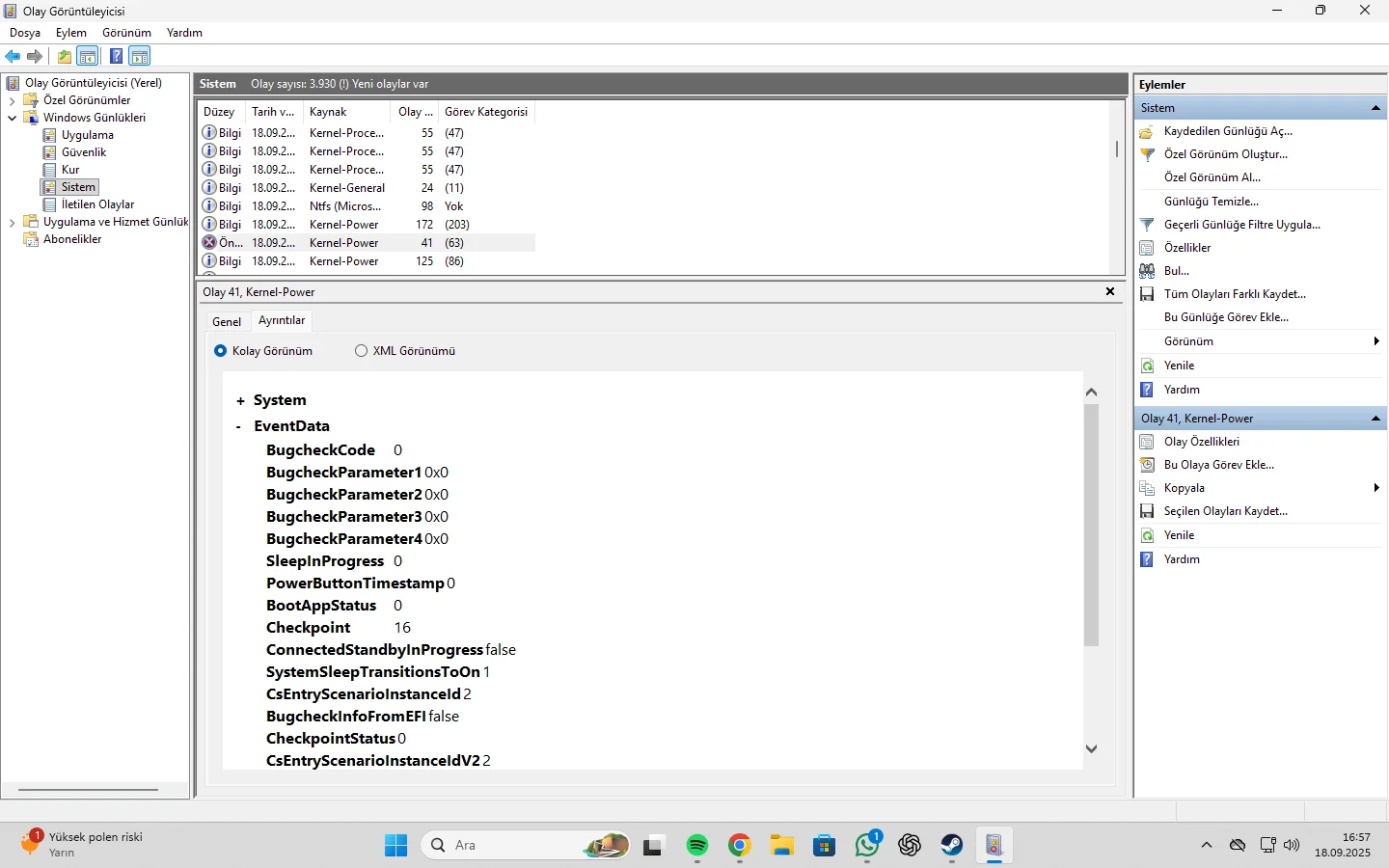Expand the System section plus sign

(x=240, y=401)
